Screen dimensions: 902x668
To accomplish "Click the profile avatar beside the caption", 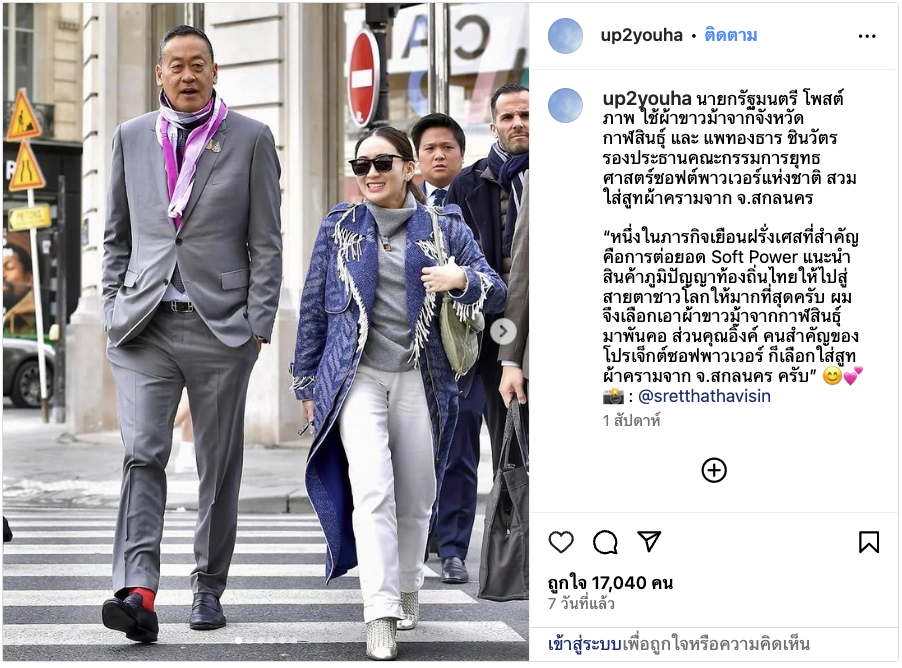I will 565,106.
